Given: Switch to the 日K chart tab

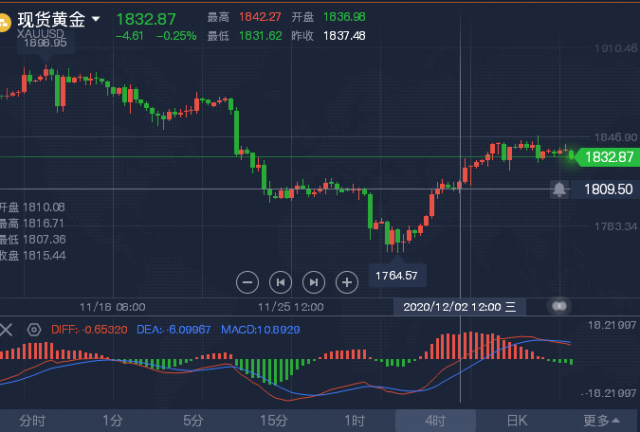Looking at the screenshot, I should 517,421.
